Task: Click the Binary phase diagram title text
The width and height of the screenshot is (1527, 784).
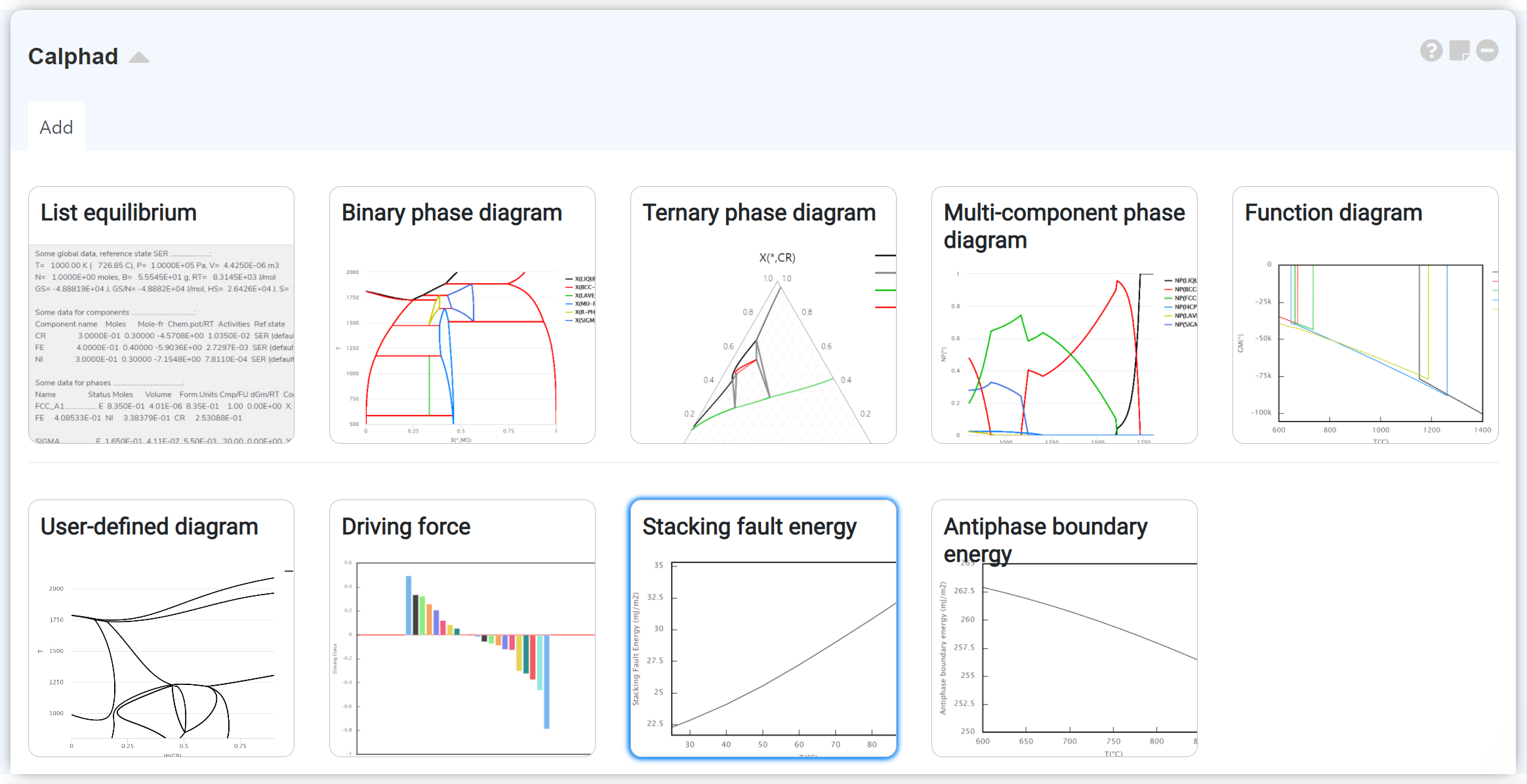Action: [451, 213]
